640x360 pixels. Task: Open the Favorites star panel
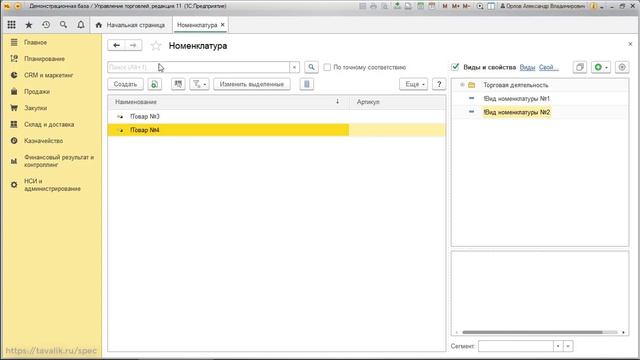29,25
